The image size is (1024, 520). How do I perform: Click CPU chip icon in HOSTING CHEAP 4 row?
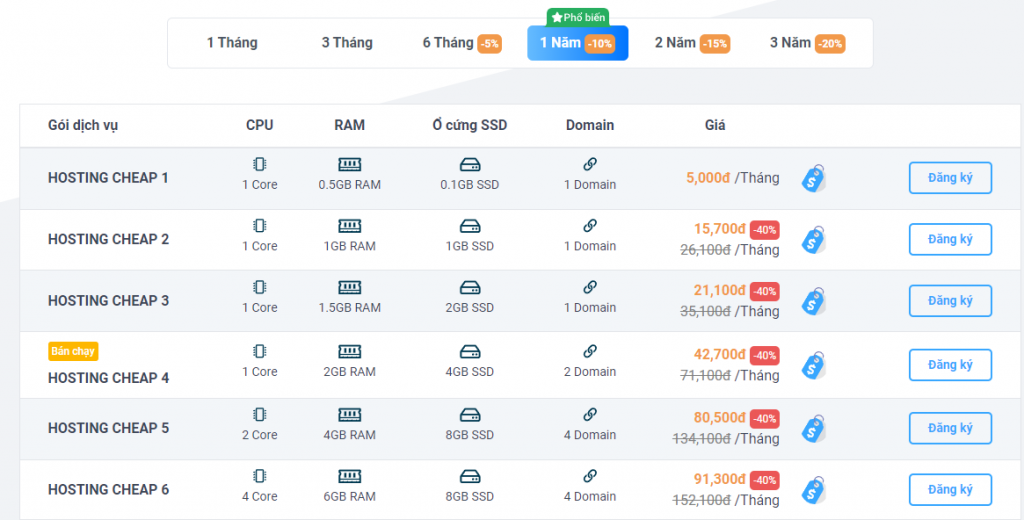(260, 351)
